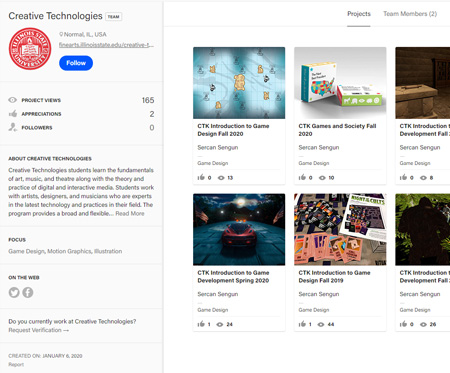This screenshot has height=373, width=450.
Task: Click Game Design tag on Game Design Fall 2019 card
Action: pos(314,310)
